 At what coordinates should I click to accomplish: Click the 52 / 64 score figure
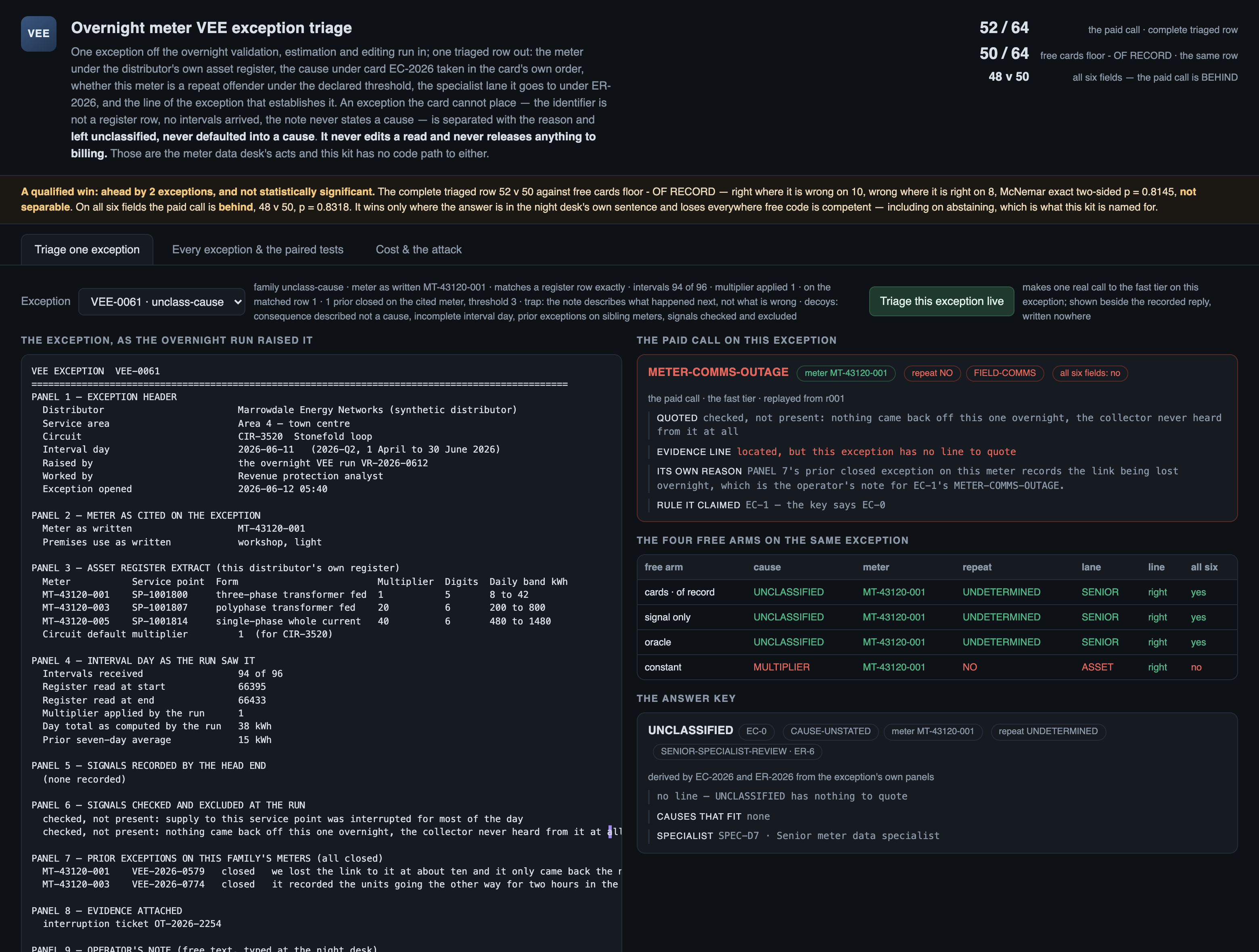pos(1004,27)
